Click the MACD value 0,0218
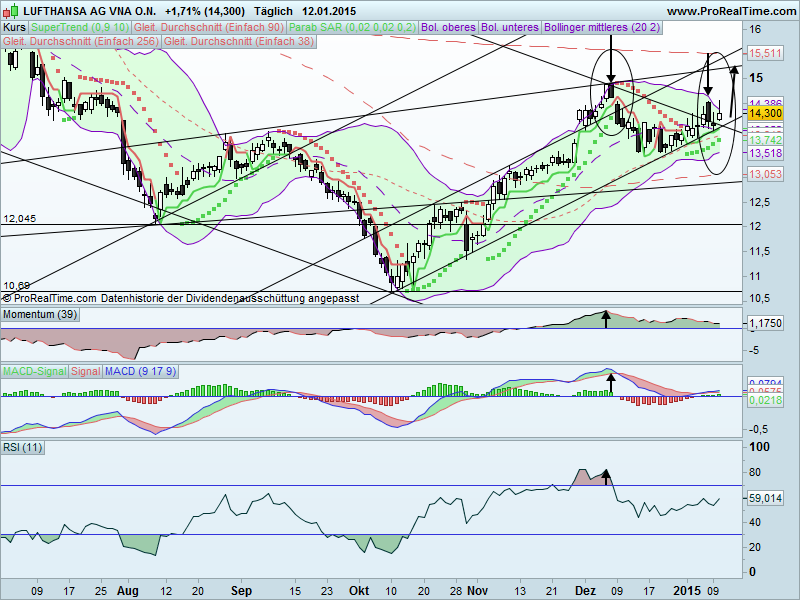This screenshot has height=600, width=800. click(x=765, y=401)
